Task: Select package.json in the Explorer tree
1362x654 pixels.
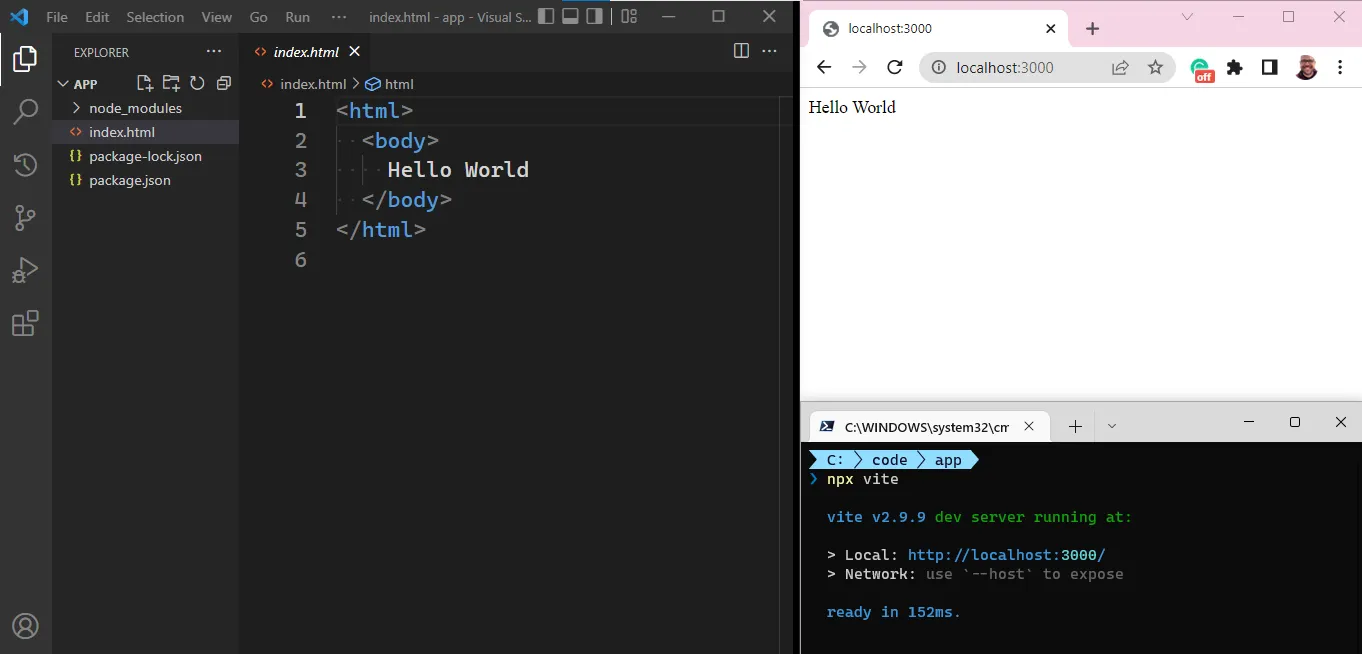Action: [145, 180]
